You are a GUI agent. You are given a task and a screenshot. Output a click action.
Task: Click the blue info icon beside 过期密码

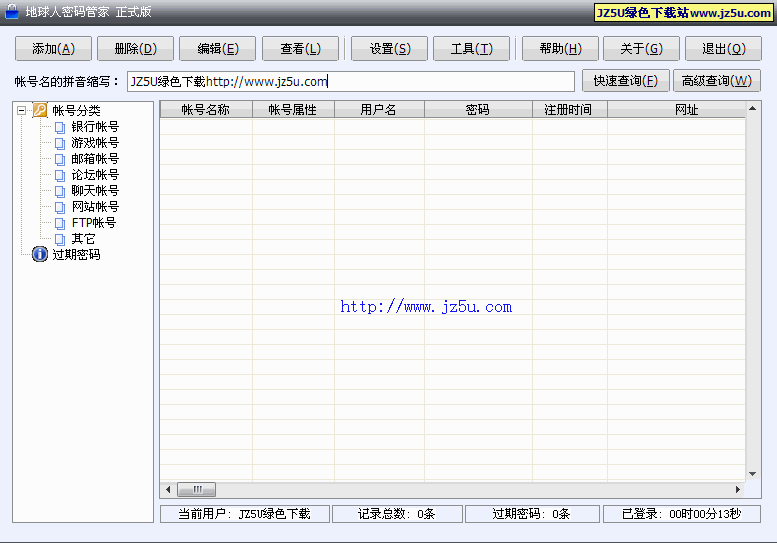click(x=40, y=254)
